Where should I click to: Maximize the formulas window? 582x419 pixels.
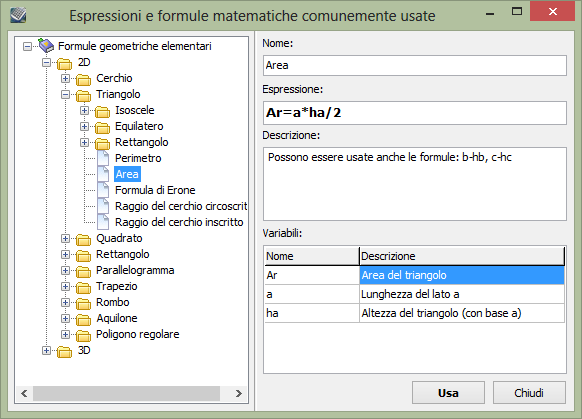pos(517,12)
